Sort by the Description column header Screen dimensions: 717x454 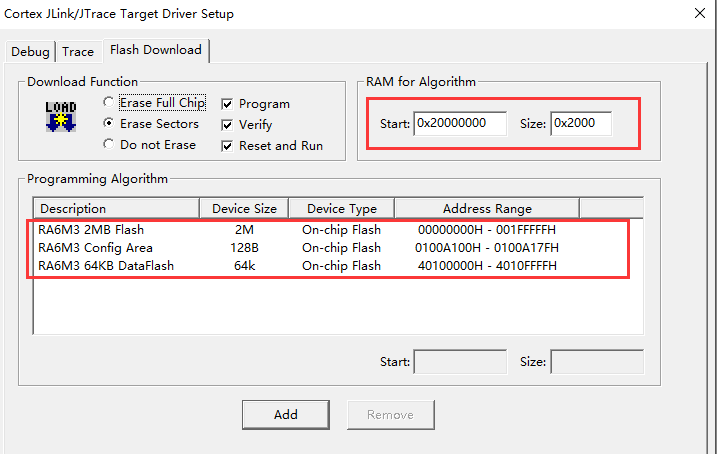(x=116, y=208)
